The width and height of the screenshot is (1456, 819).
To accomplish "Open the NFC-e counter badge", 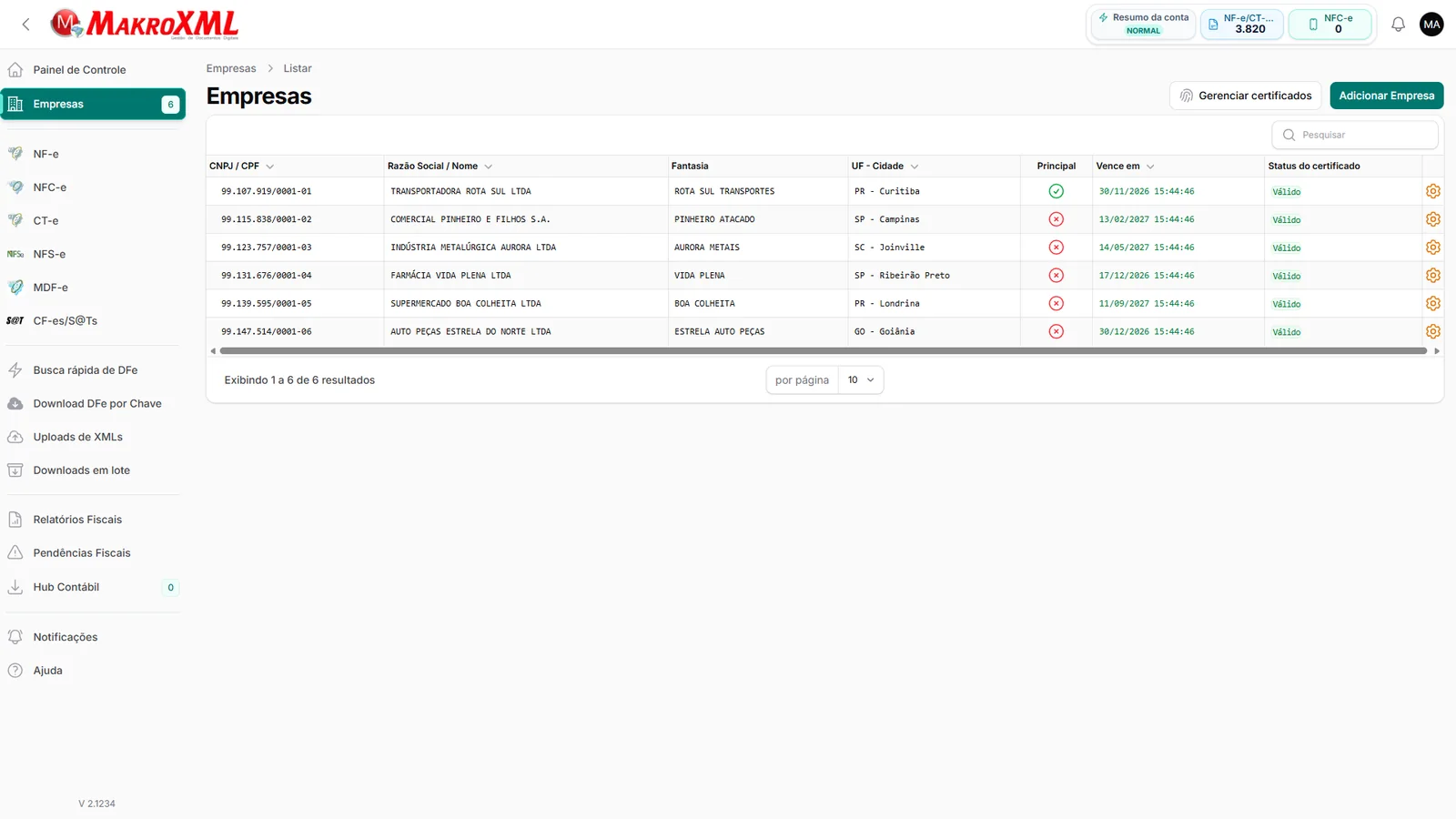I will pyautogui.click(x=1330, y=24).
